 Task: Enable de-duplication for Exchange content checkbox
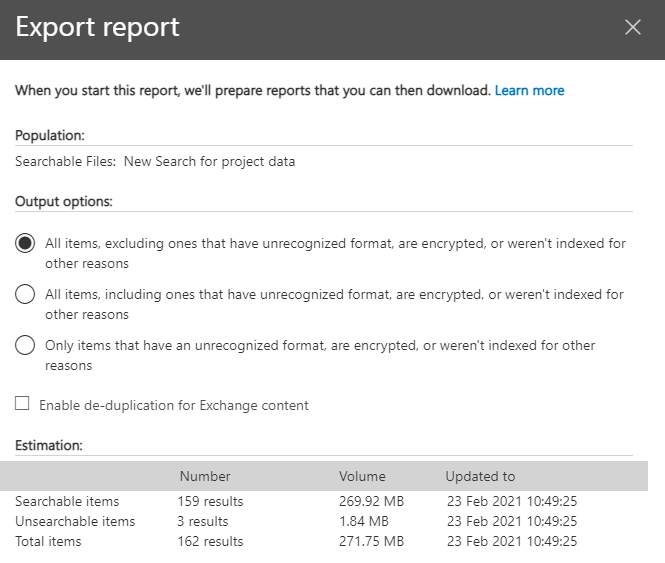tap(22, 405)
